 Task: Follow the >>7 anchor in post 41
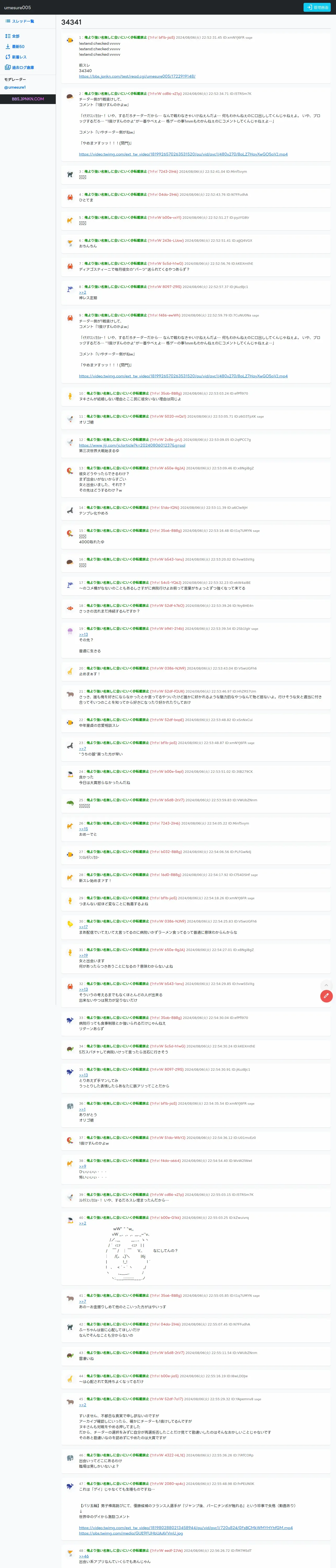(82, 1301)
